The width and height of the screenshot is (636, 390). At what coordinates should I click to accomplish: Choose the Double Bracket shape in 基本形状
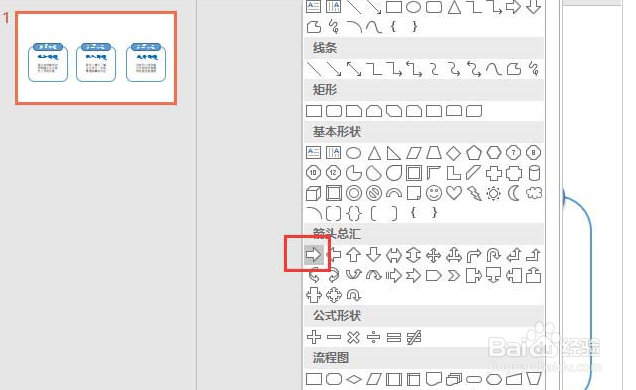pos(333,213)
